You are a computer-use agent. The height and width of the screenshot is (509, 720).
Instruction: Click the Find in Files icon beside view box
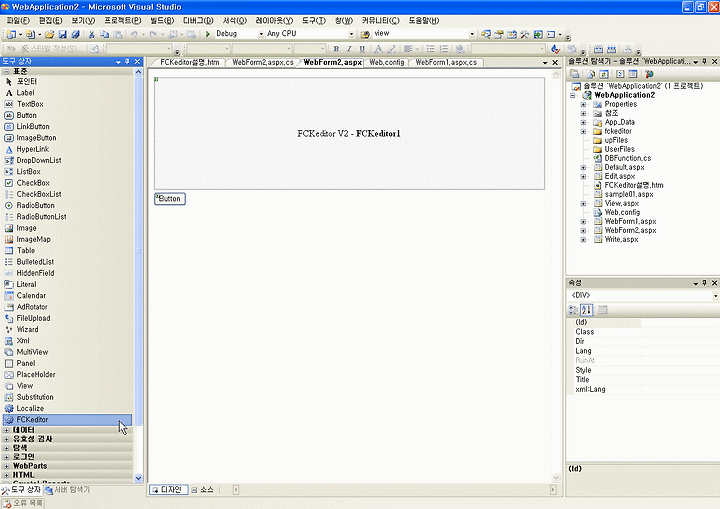[365, 34]
